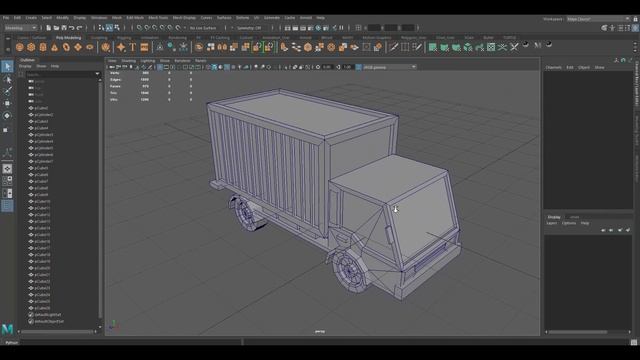Toggle the Modeling Toolkit icon at top right
The width and height of the screenshot is (640, 360).
point(604,28)
